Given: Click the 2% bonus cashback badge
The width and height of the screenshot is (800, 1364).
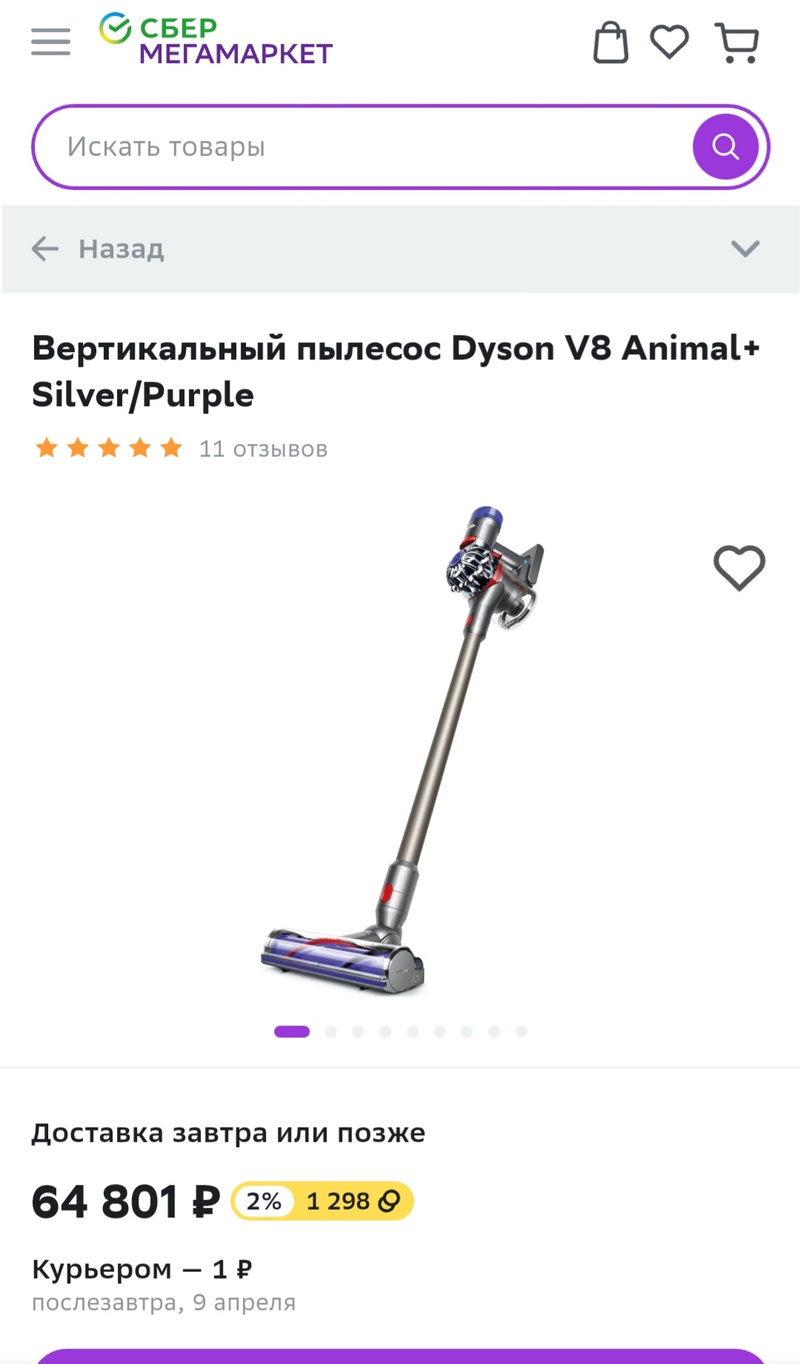Looking at the screenshot, I should pos(263,1201).
